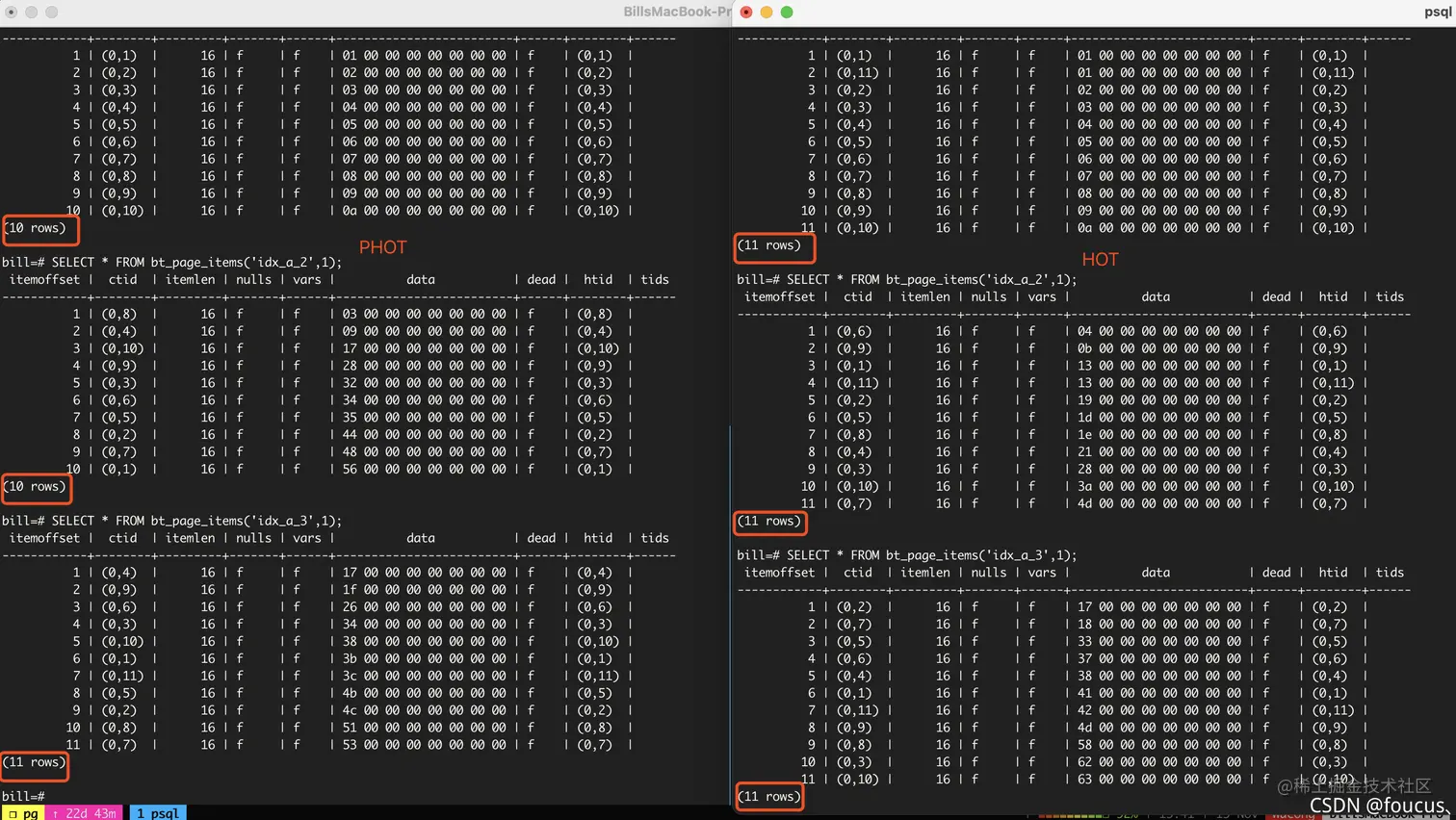1456x820 pixels.
Task: Click data value '63 00 00 00 00 00 00 00'
Action: pos(1159,780)
